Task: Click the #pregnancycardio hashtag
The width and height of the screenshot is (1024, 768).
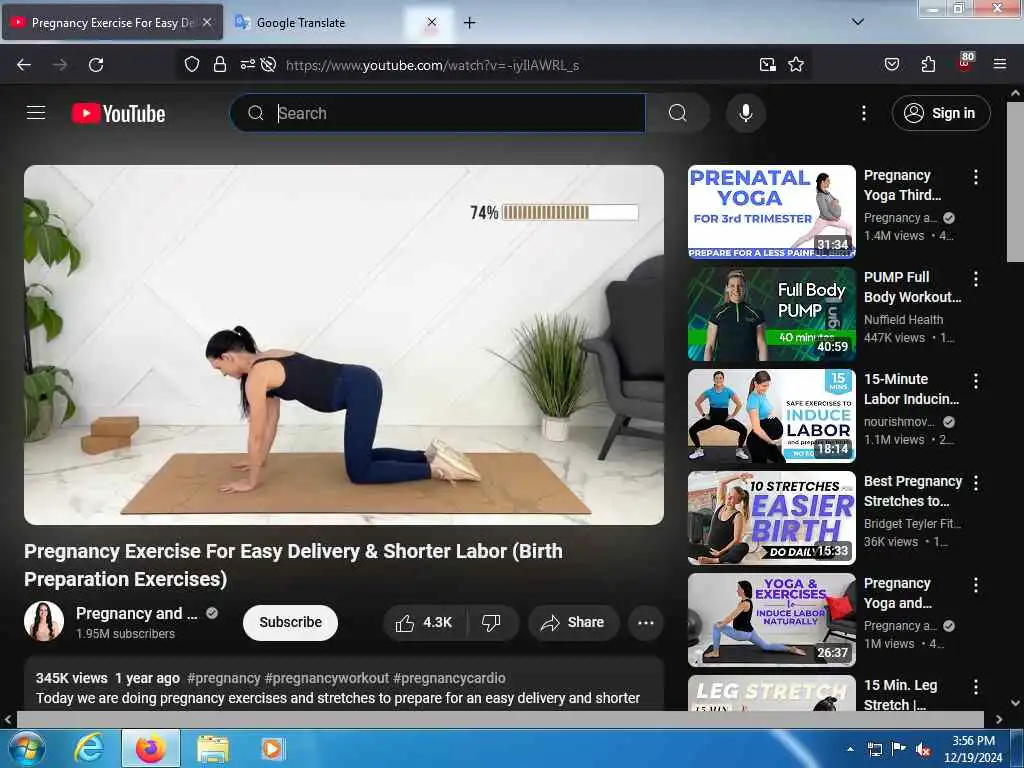Action: pyautogui.click(x=449, y=679)
